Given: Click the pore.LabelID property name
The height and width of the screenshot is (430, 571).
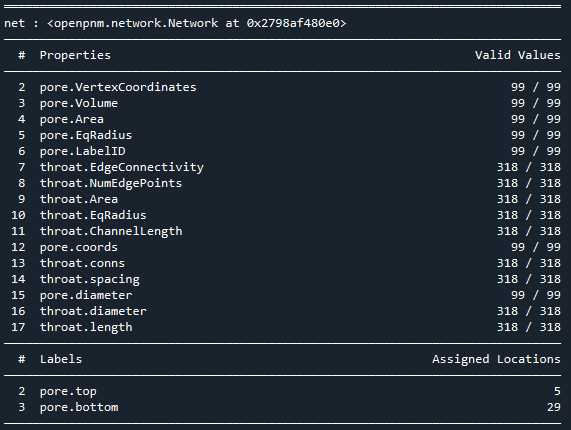Looking at the screenshot, I should click(x=82, y=151).
